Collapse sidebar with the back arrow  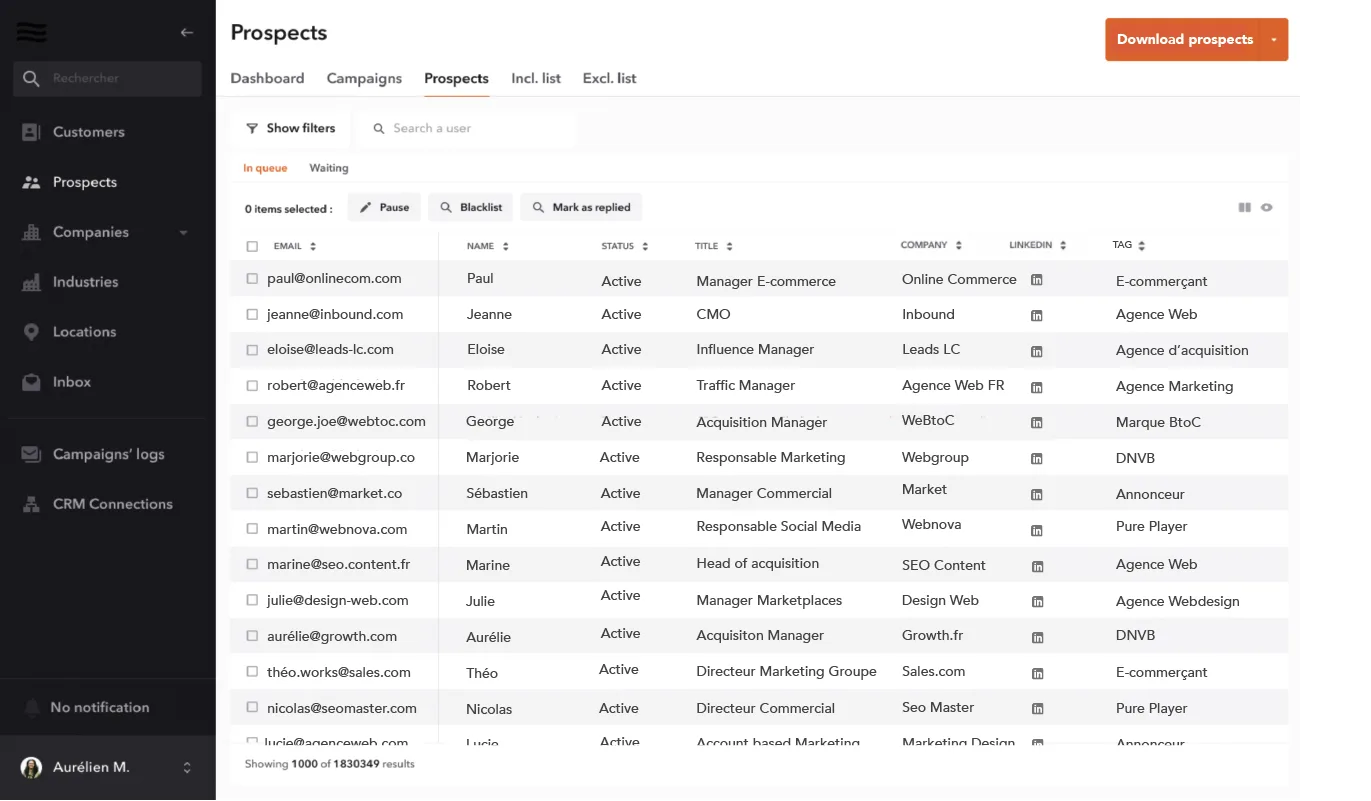[x=186, y=33]
